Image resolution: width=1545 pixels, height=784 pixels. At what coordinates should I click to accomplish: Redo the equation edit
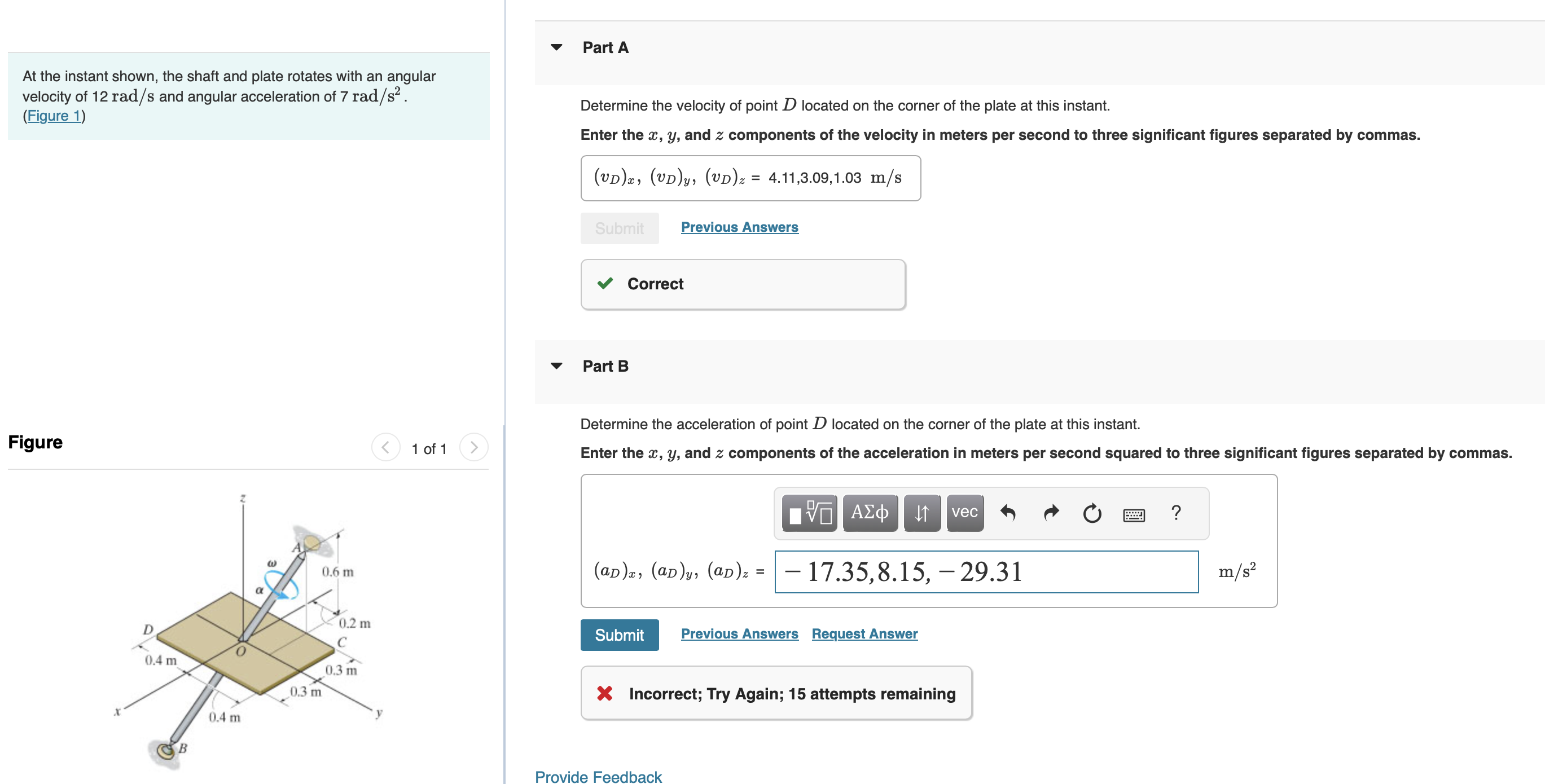pos(1051,513)
